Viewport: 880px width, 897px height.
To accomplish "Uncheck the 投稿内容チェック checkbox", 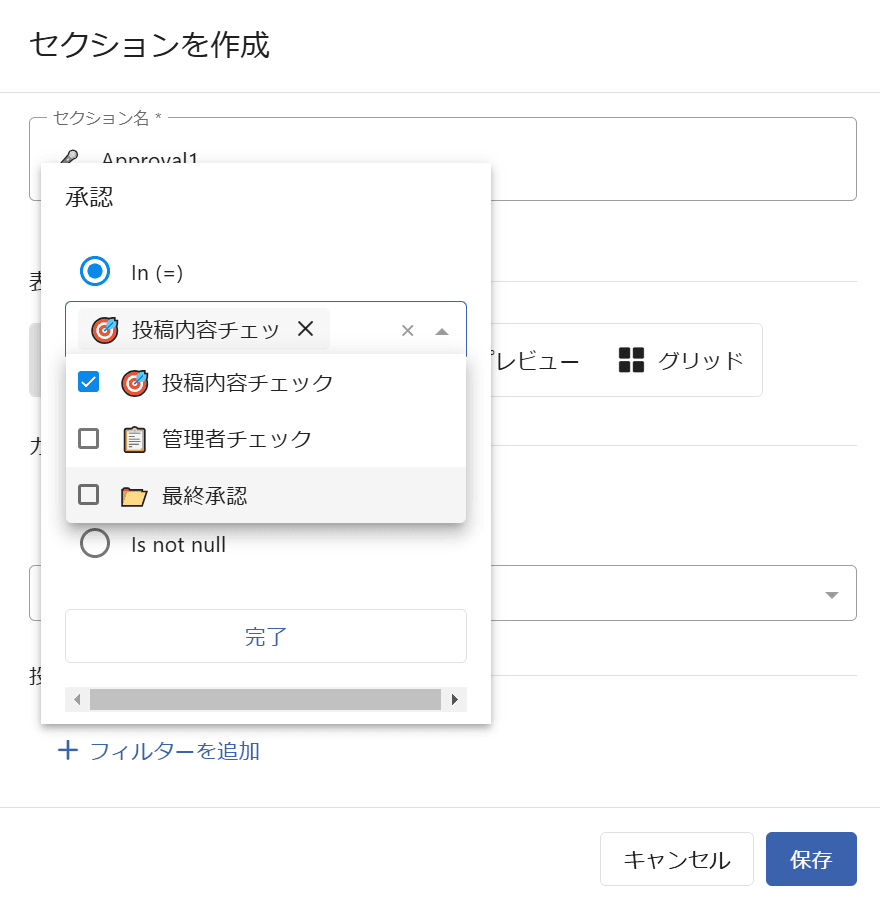I will [x=89, y=382].
